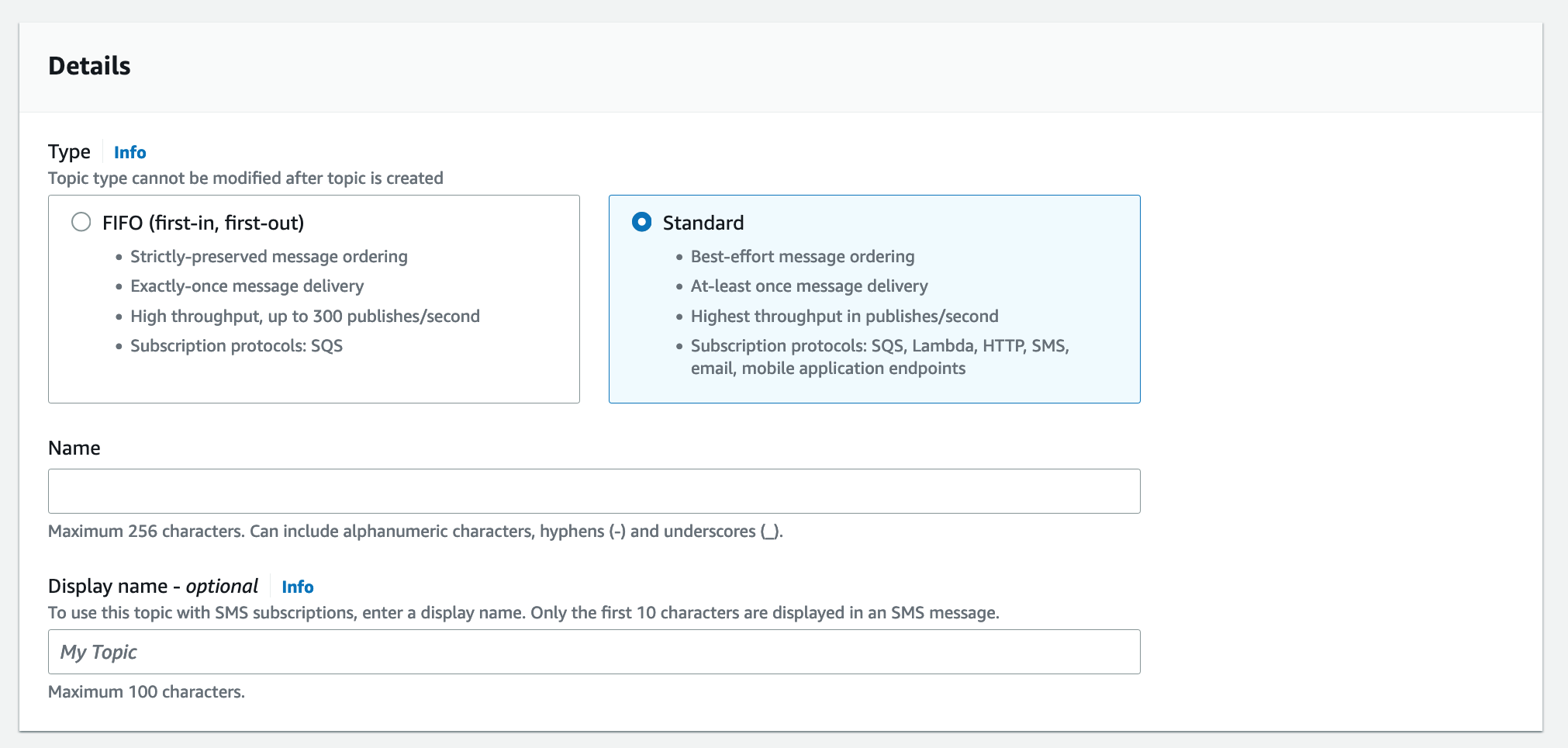Click the Details panel heading
Viewport: 1568px width, 748px height.
[89, 66]
